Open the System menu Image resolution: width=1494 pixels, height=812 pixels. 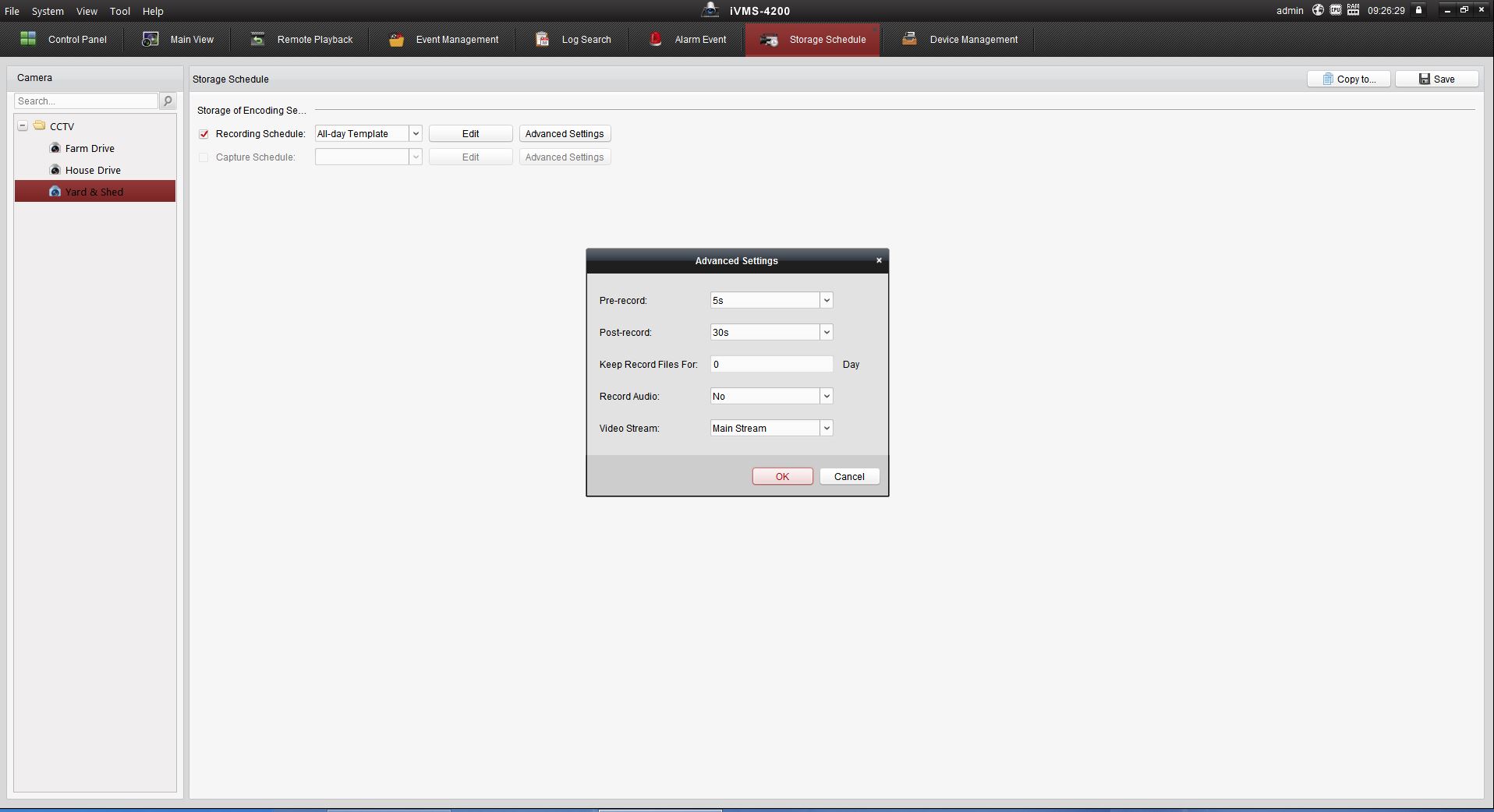tap(48, 11)
